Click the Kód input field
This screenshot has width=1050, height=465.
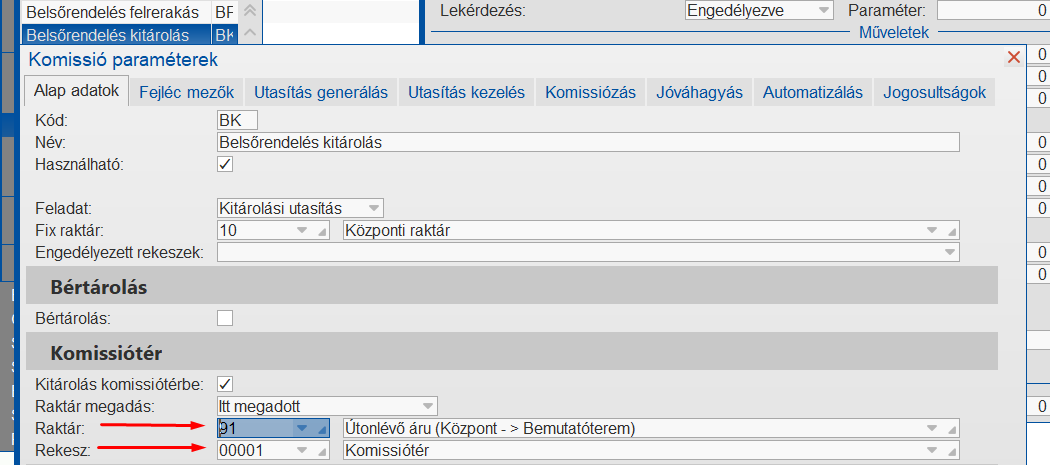pyautogui.click(x=237, y=120)
